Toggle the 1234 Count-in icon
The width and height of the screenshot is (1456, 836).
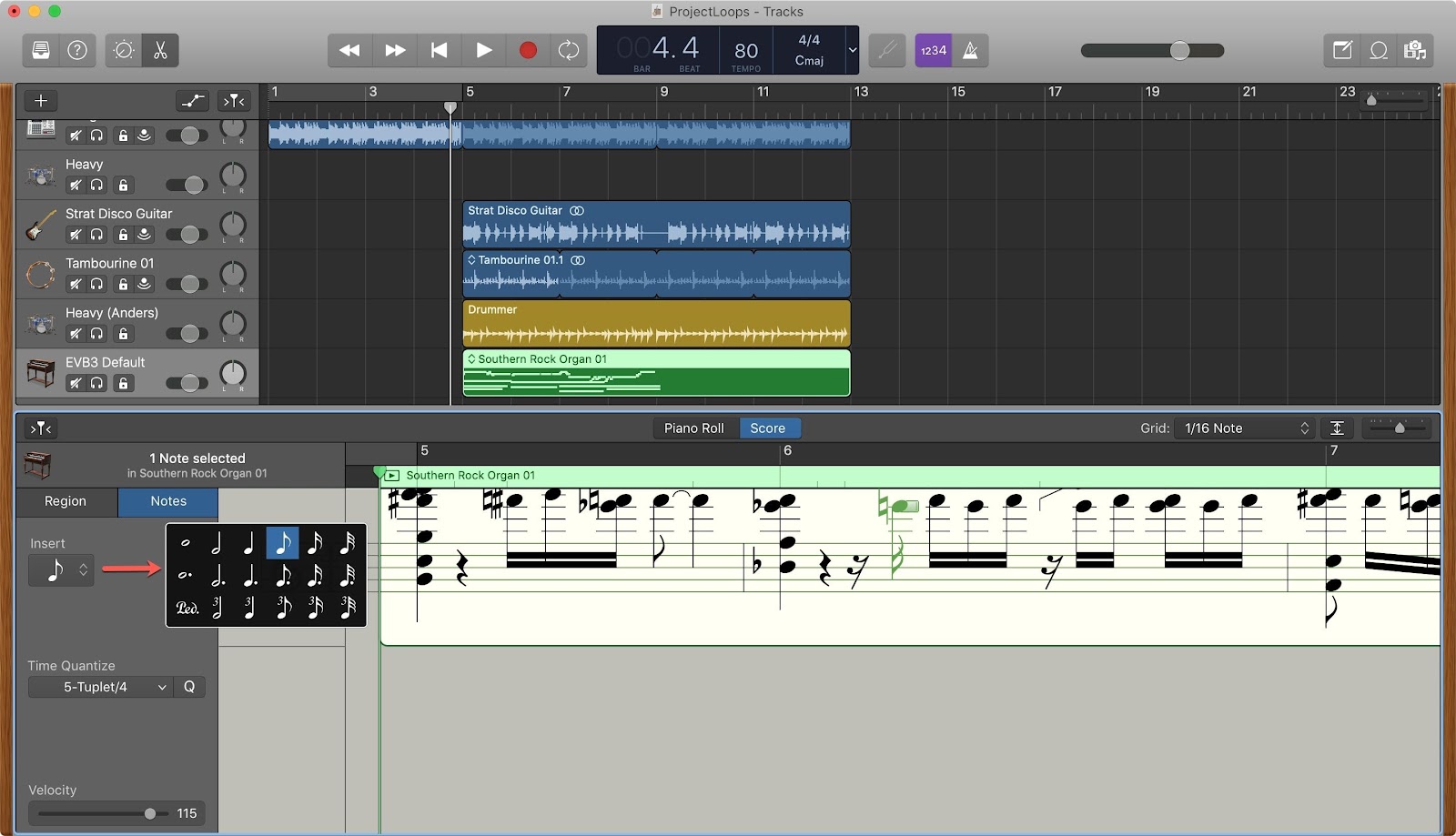[933, 50]
